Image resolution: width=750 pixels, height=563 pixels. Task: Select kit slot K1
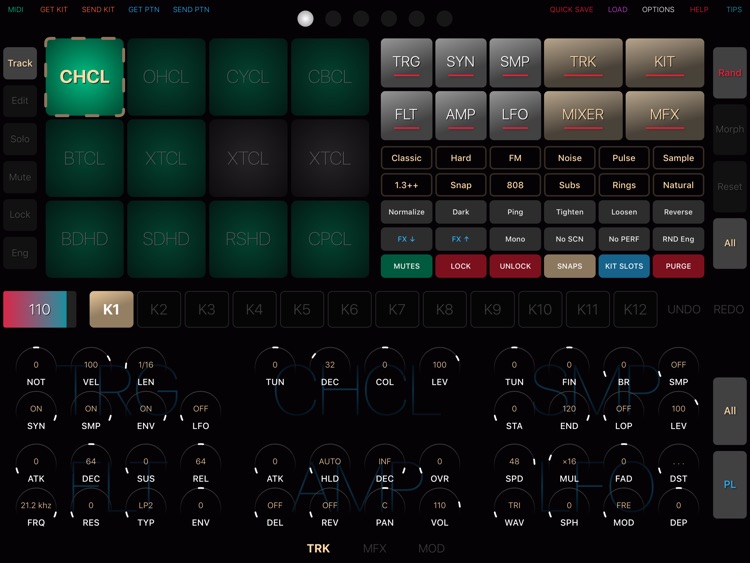(x=111, y=309)
